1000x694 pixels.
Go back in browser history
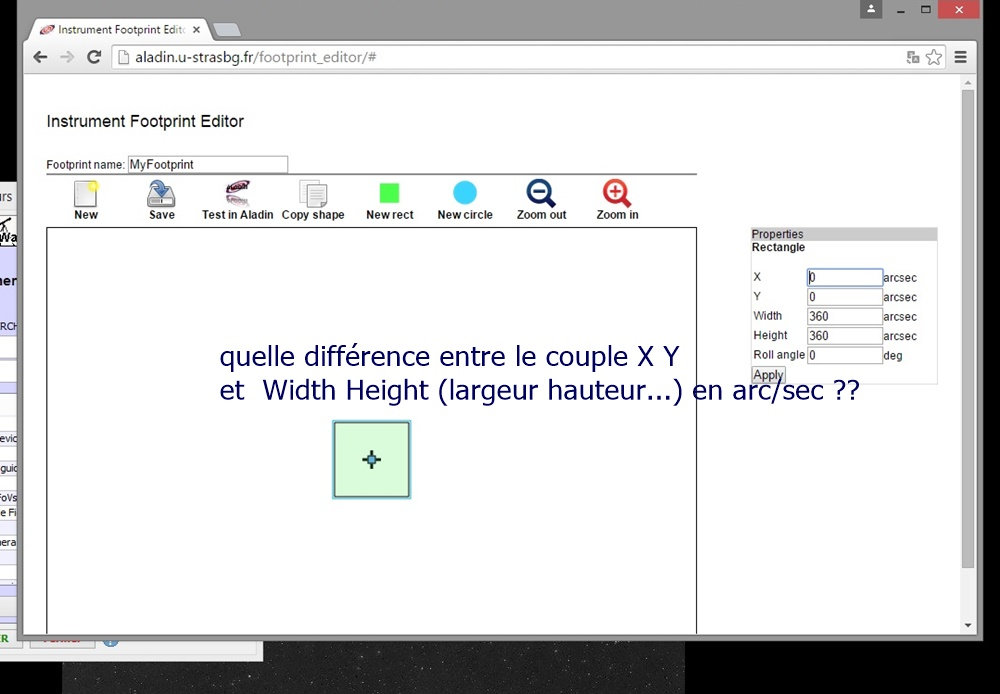click(40, 57)
